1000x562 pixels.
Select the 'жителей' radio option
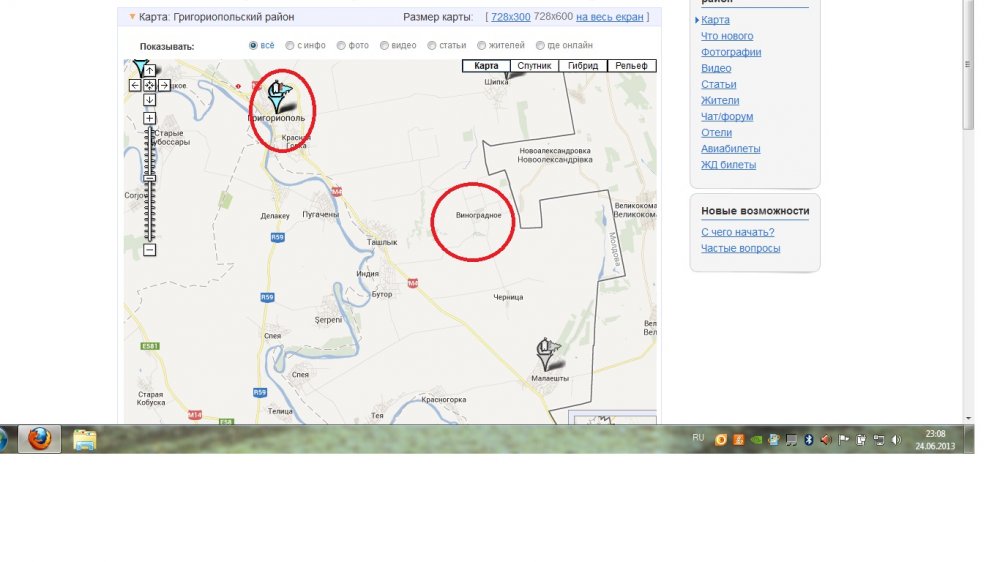(482, 45)
